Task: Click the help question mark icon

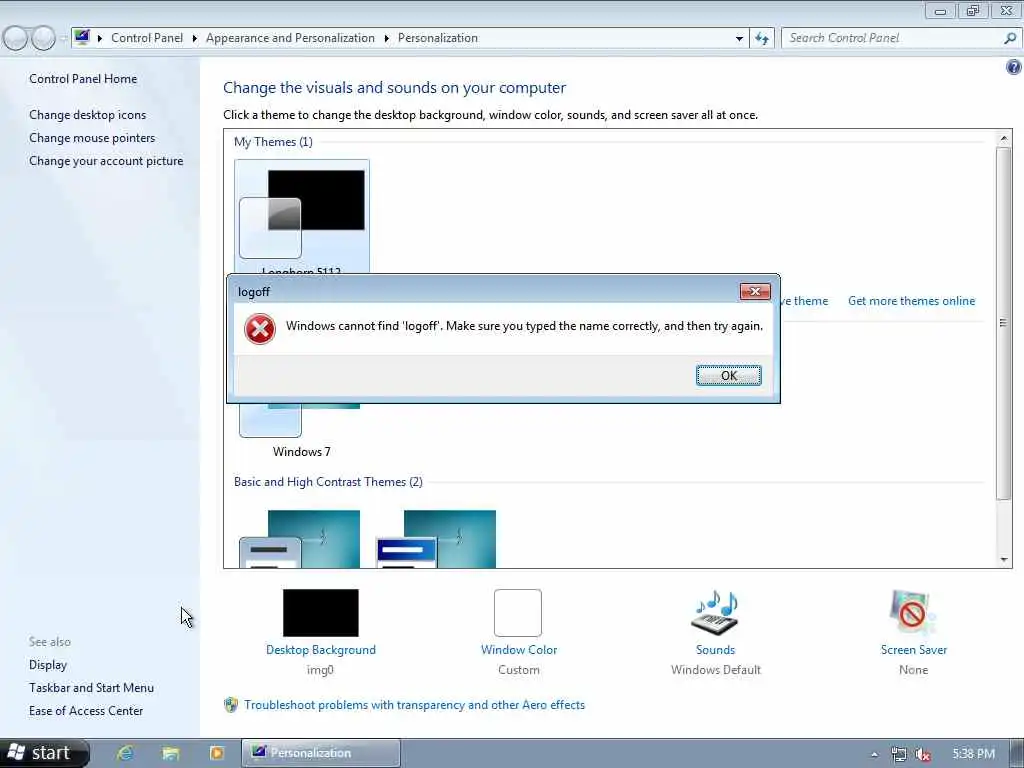Action: pyautogui.click(x=1014, y=67)
